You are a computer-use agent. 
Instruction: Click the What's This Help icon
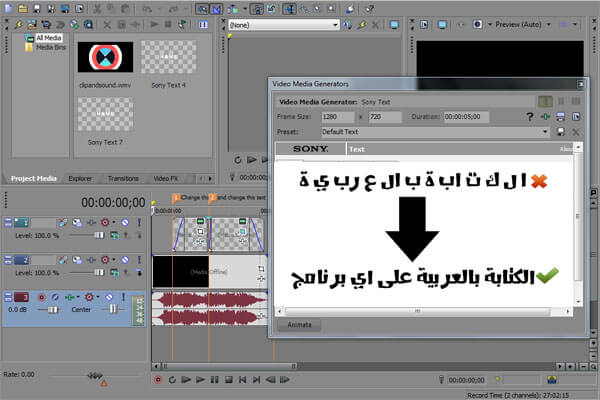[369, 8]
